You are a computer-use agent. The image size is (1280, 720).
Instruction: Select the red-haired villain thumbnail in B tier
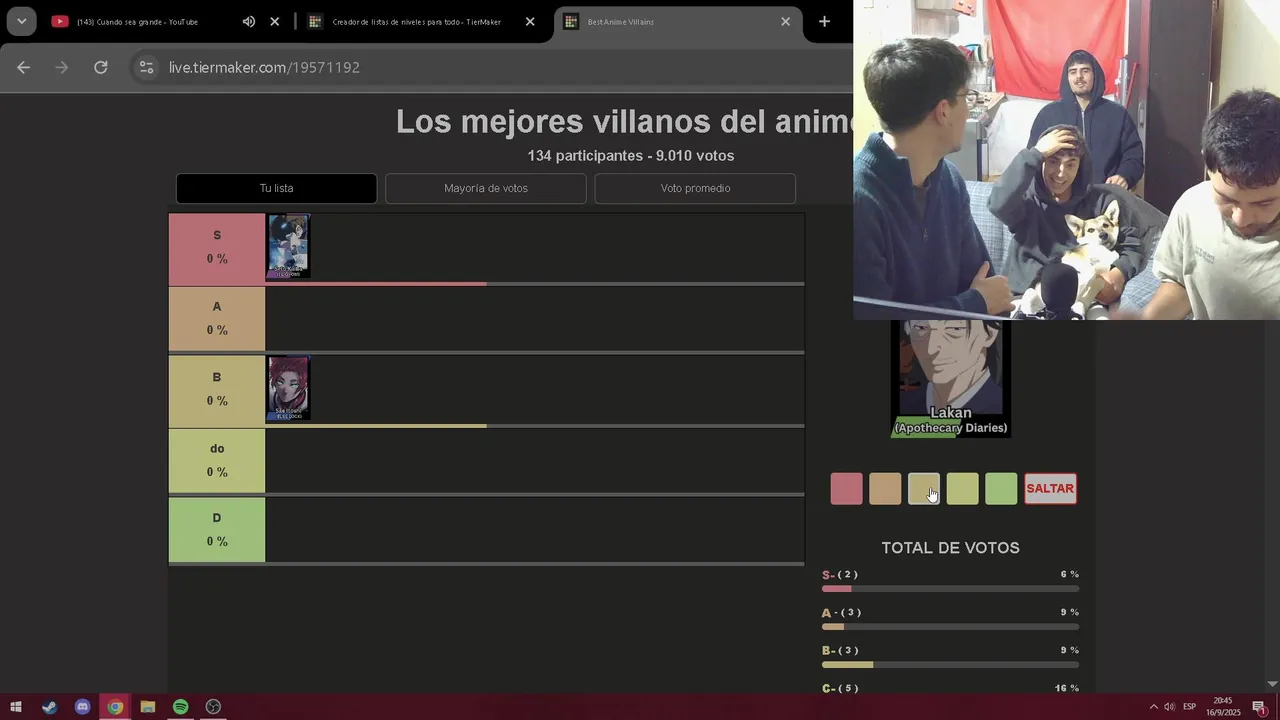[x=288, y=388]
